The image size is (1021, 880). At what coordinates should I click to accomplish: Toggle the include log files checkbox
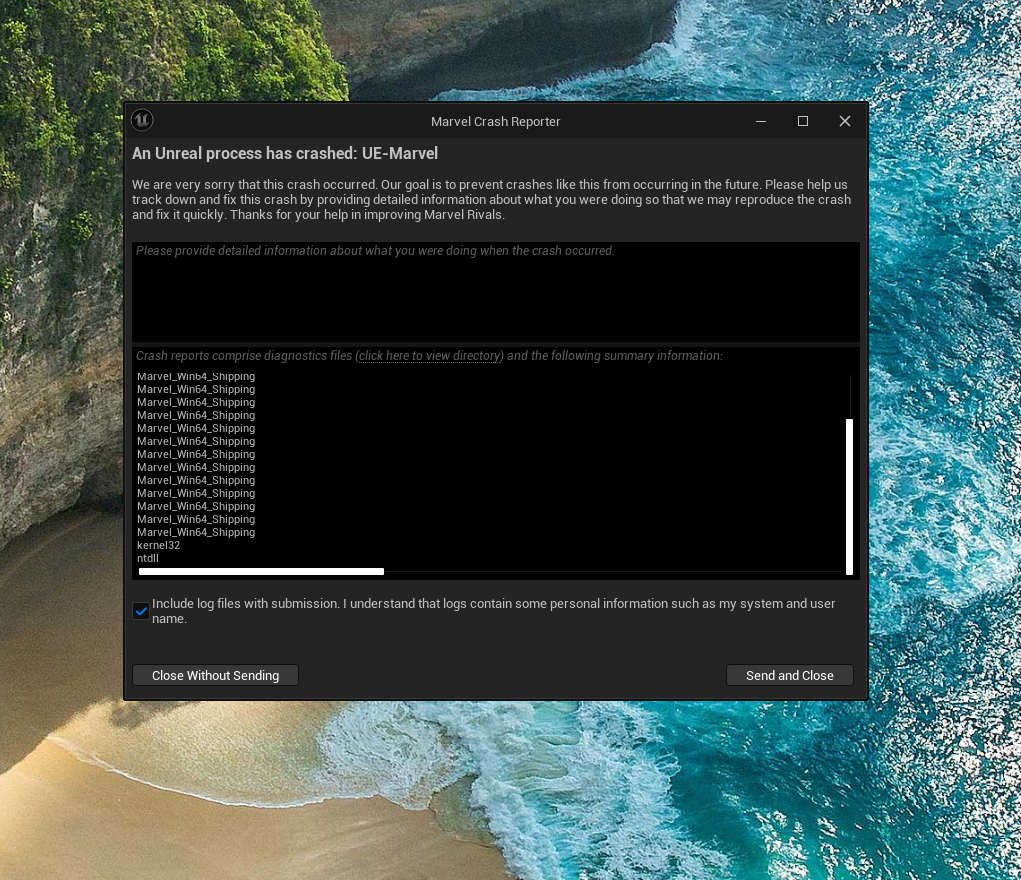pyautogui.click(x=141, y=611)
